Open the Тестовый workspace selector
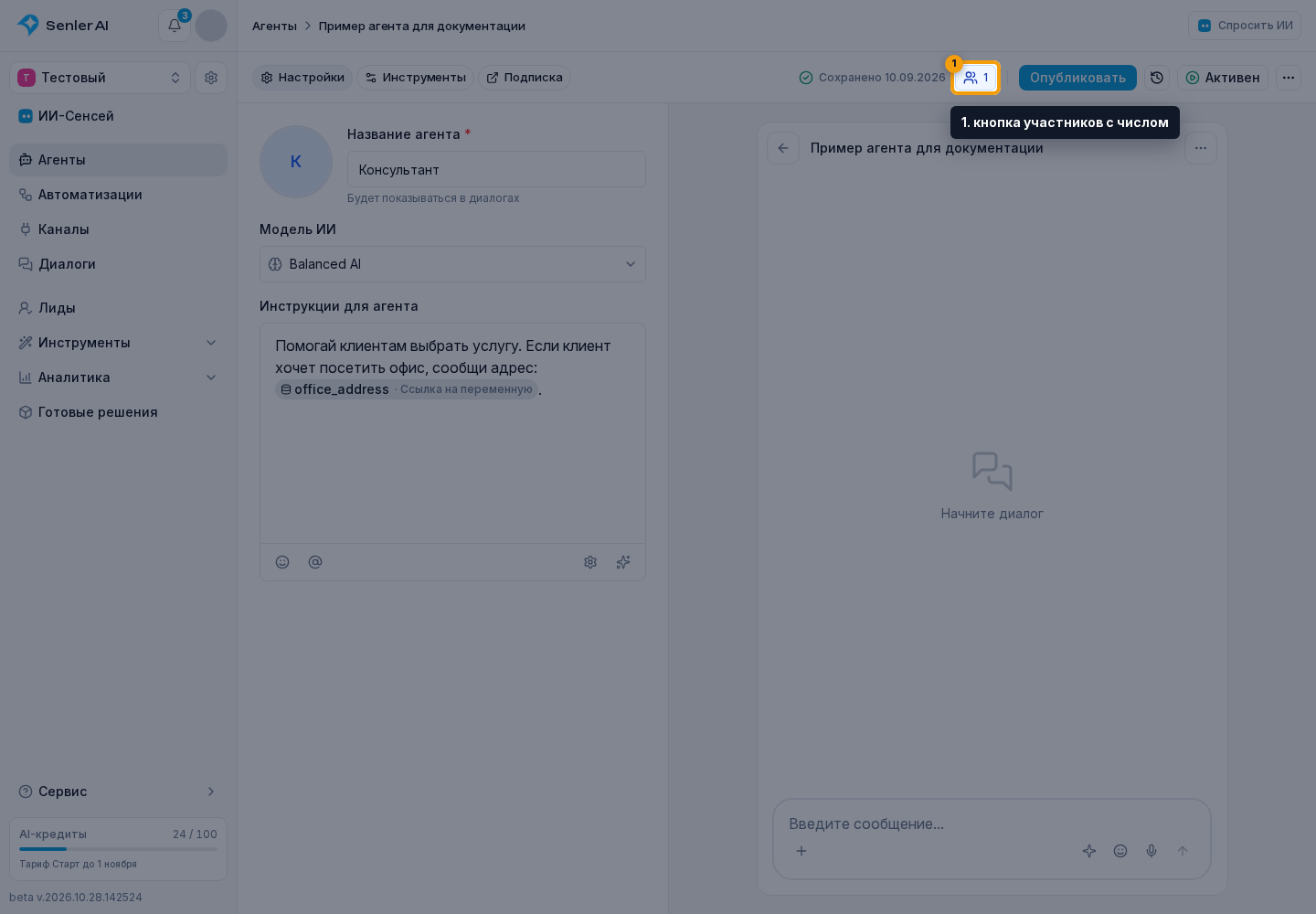This screenshot has width=1316, height=914. pos(100,78)
